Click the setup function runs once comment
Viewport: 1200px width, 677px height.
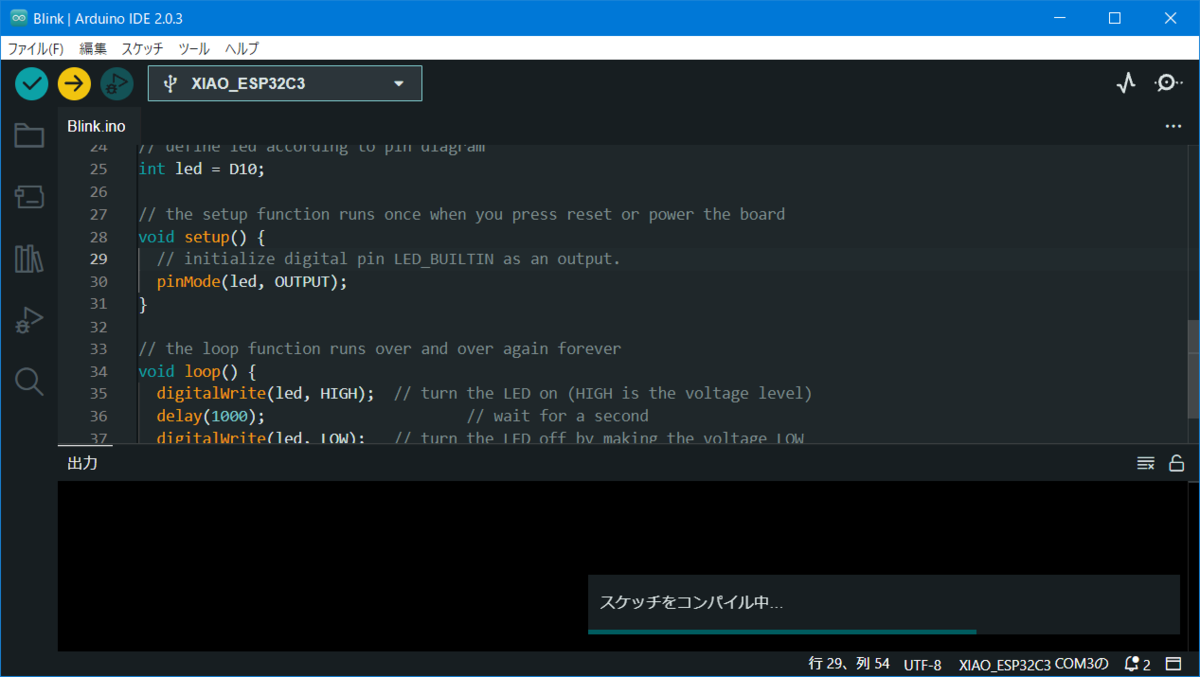(461, 214)
